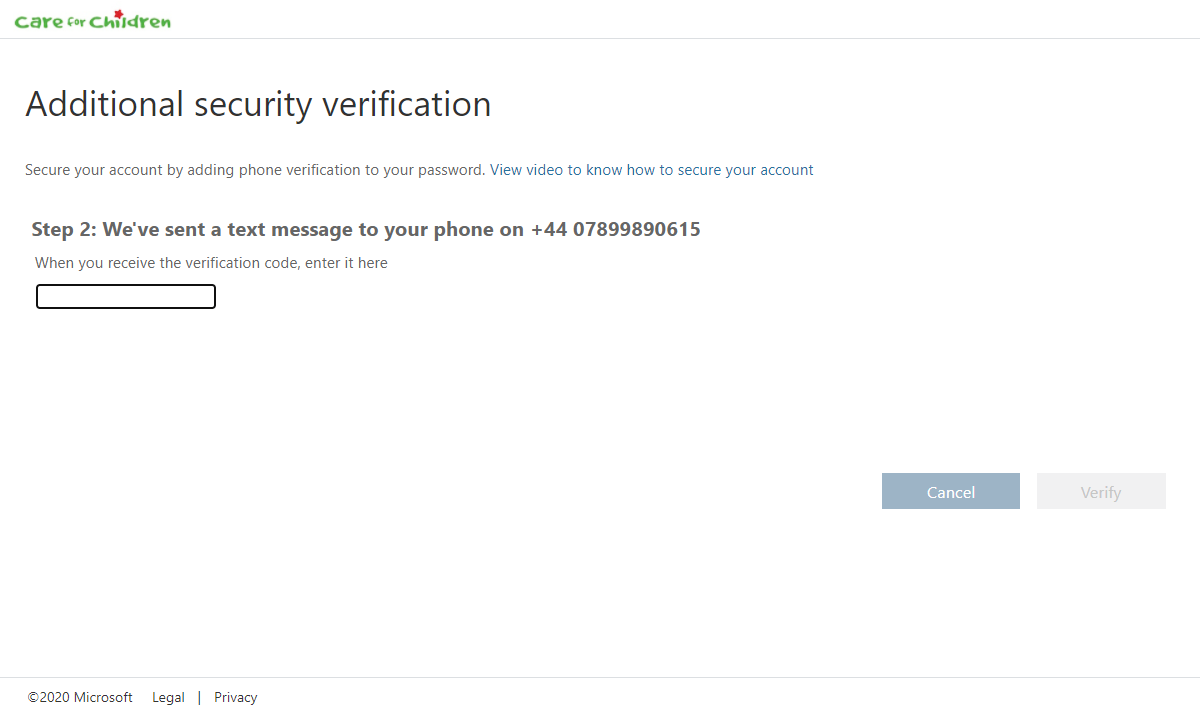Image resolution: width=1200 pixels, height=714 pixels.
Task: Open the Privacy link in the footer
Action: 236,697
